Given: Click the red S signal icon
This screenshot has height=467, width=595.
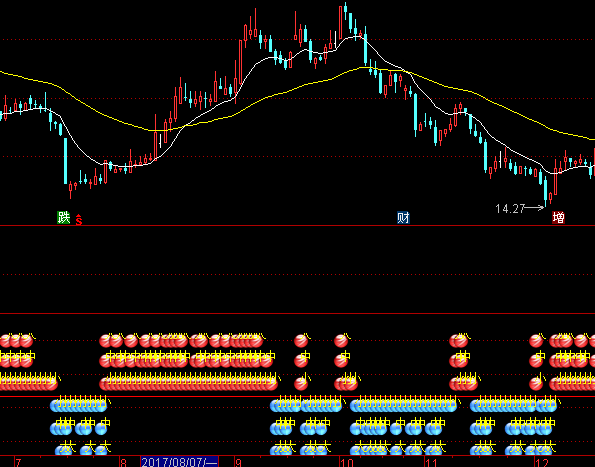Looking at the screenshot, I should [x=79, y=220].
